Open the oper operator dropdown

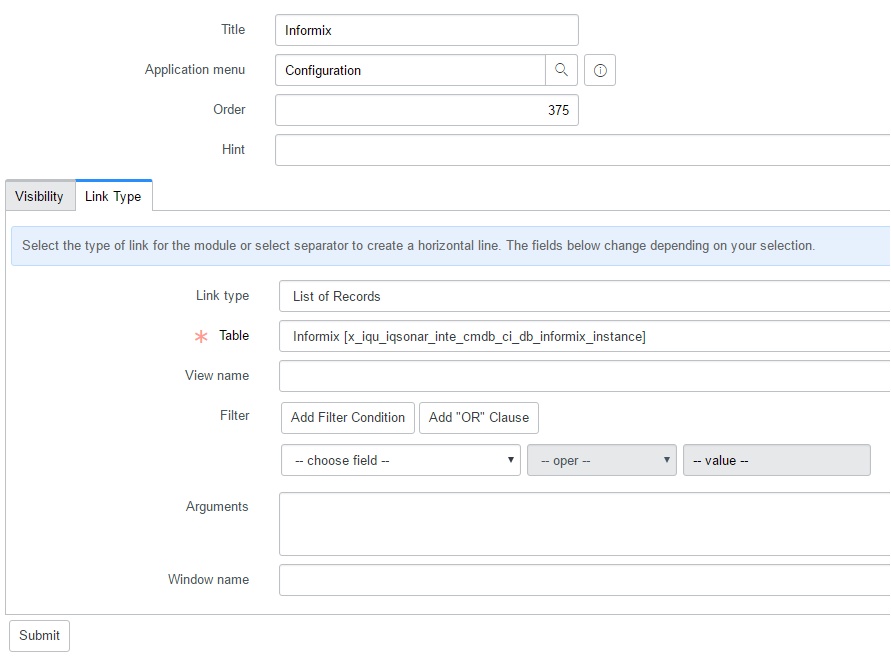602,460
